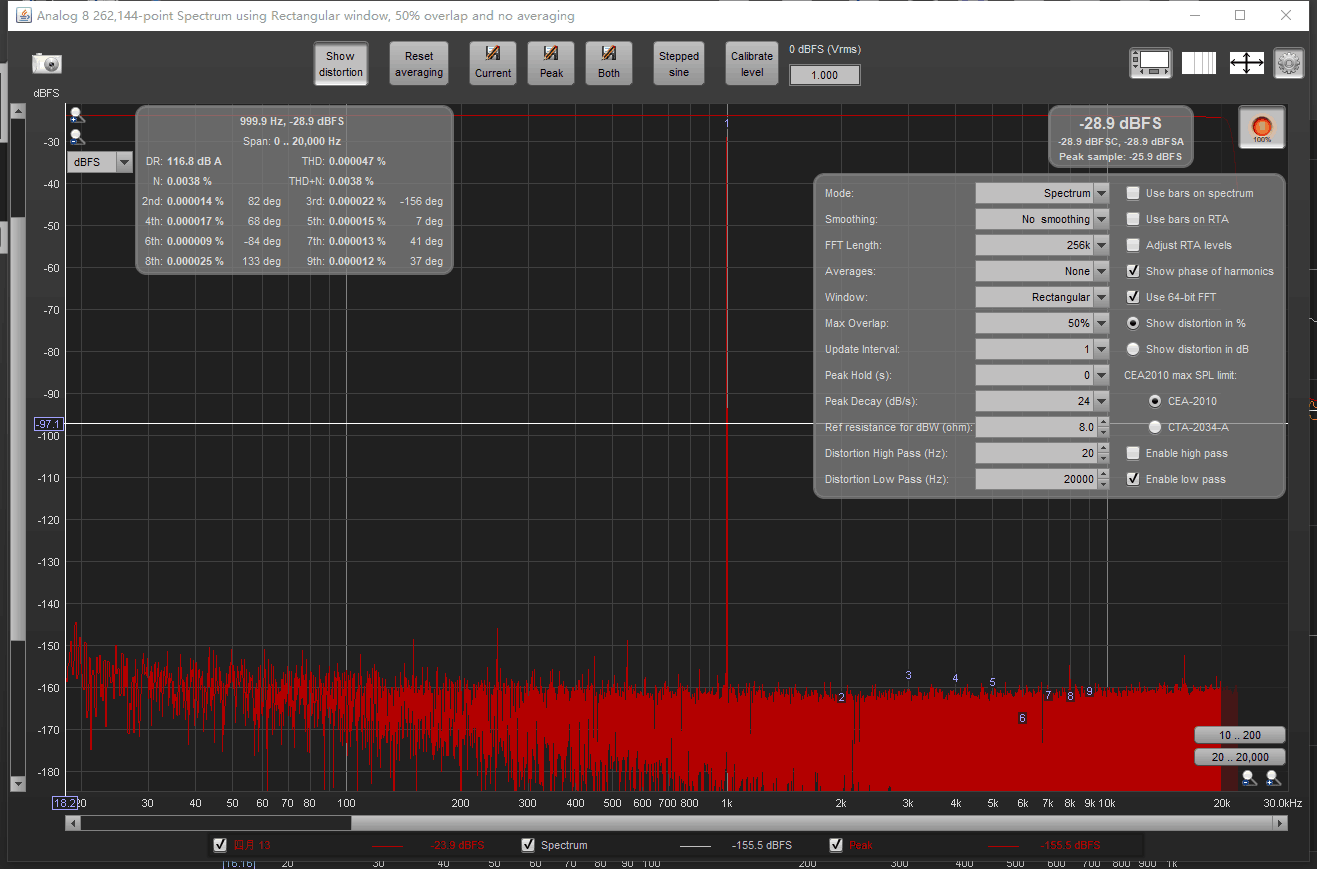Save the Peak trace button

click(551, 63)
